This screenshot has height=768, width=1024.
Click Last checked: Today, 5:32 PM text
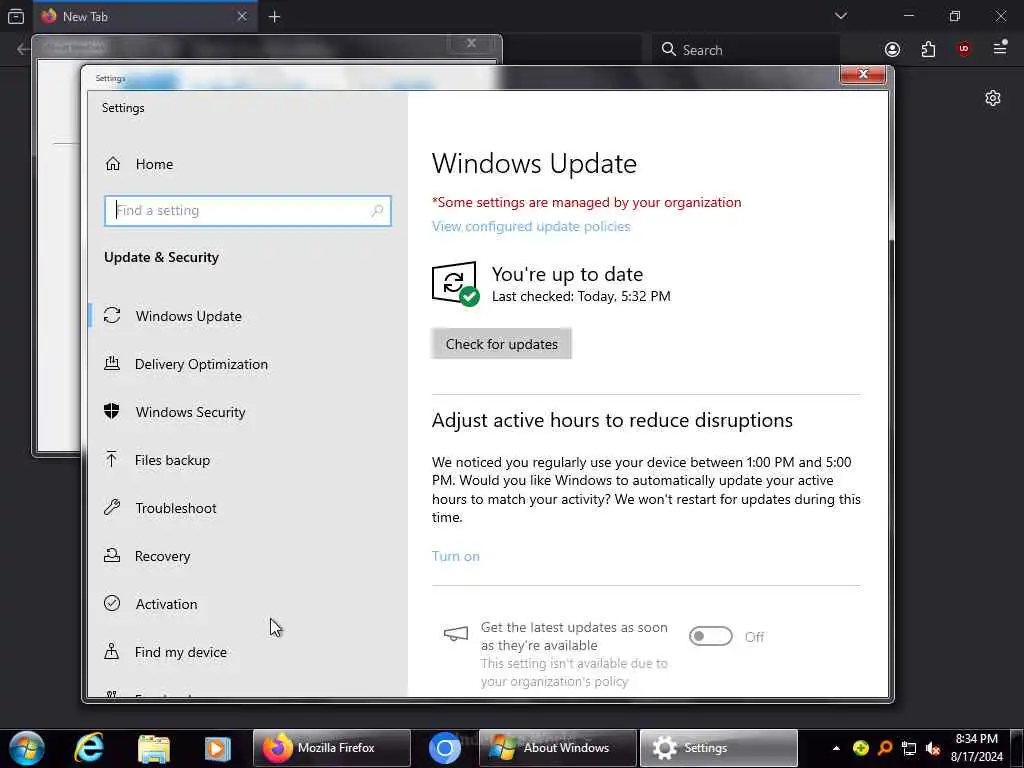[x=581, y=296]
